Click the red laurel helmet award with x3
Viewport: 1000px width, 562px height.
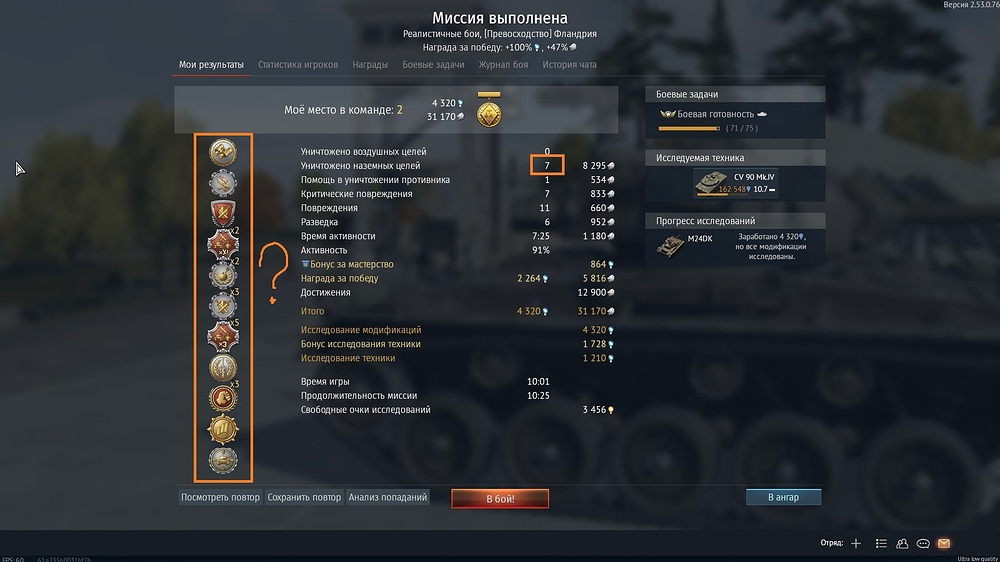pos(223,399)
